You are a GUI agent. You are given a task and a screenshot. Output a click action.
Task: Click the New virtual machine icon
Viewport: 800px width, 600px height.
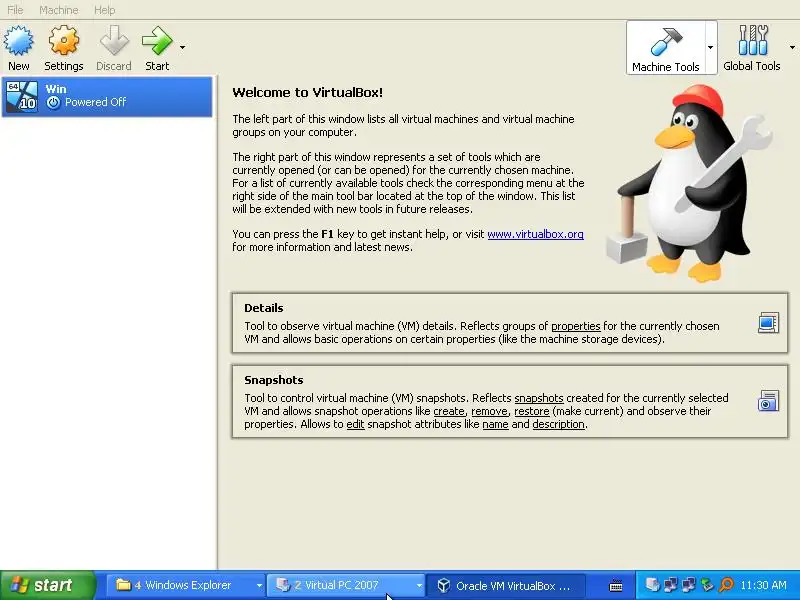click(x=19, y=41)
